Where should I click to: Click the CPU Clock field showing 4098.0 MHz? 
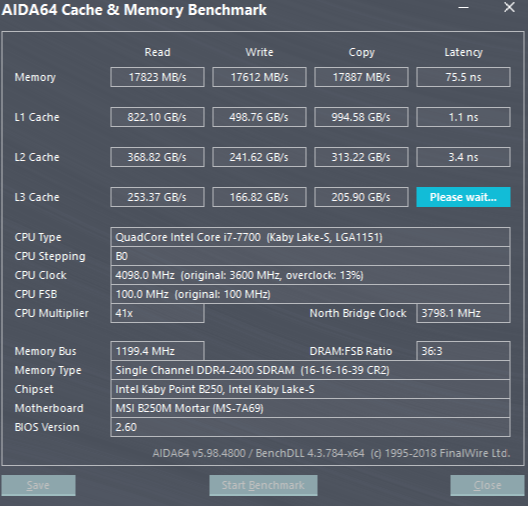click(310, 275)
